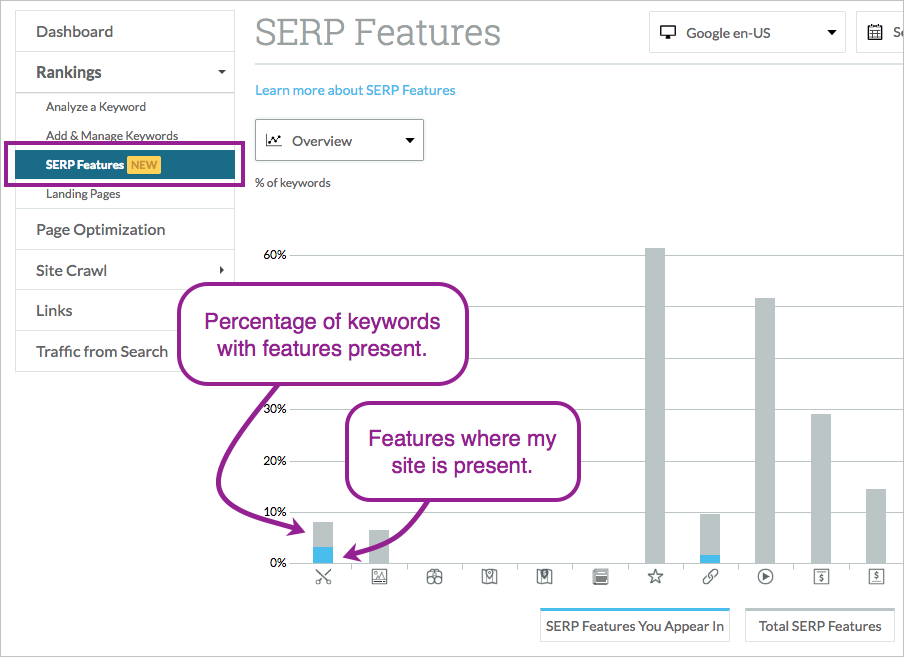Select SERP Features in Rankings menu
Viewport: 904px width, 657px height.
coord(85,165)
